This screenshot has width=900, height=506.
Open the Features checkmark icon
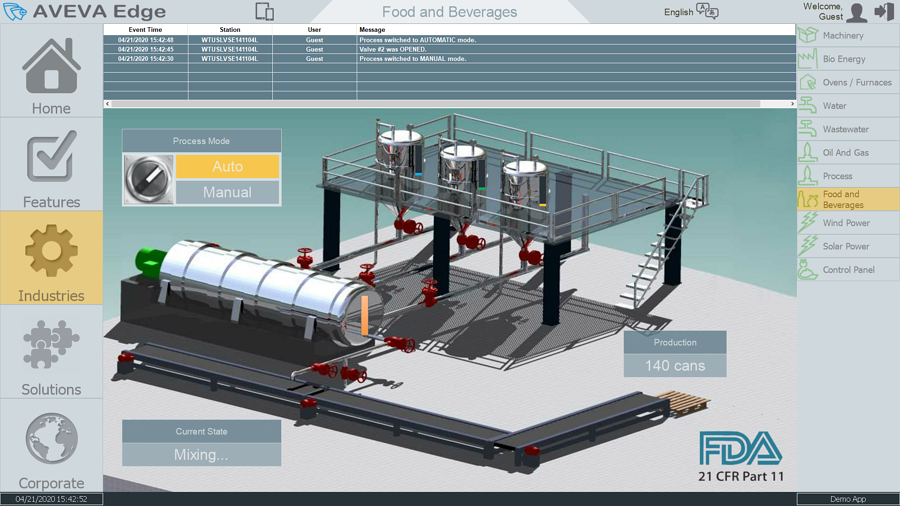click(51, 159)
